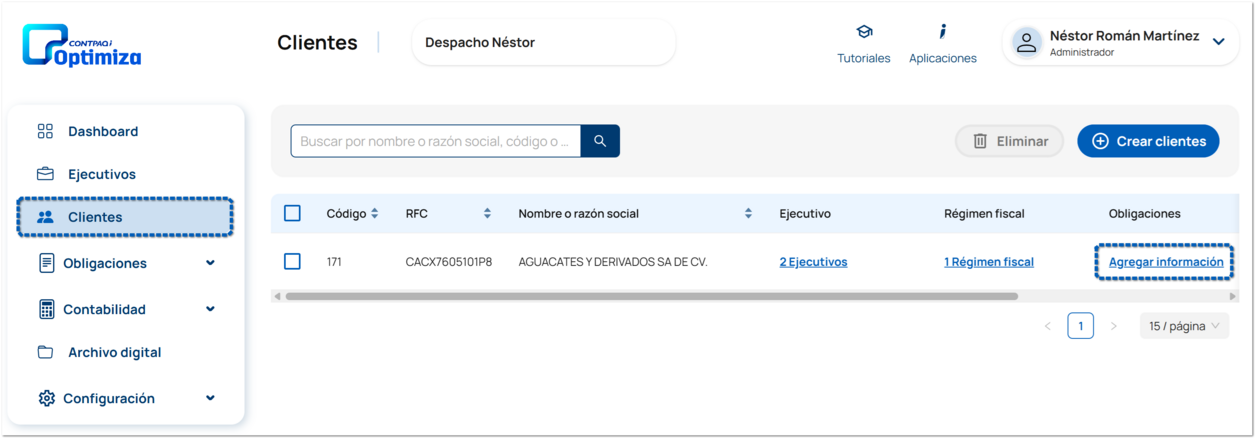Expand the Obligaciones sidebar menu
The height and width of the screenshot is (439, 1256).
click(210, 263)
